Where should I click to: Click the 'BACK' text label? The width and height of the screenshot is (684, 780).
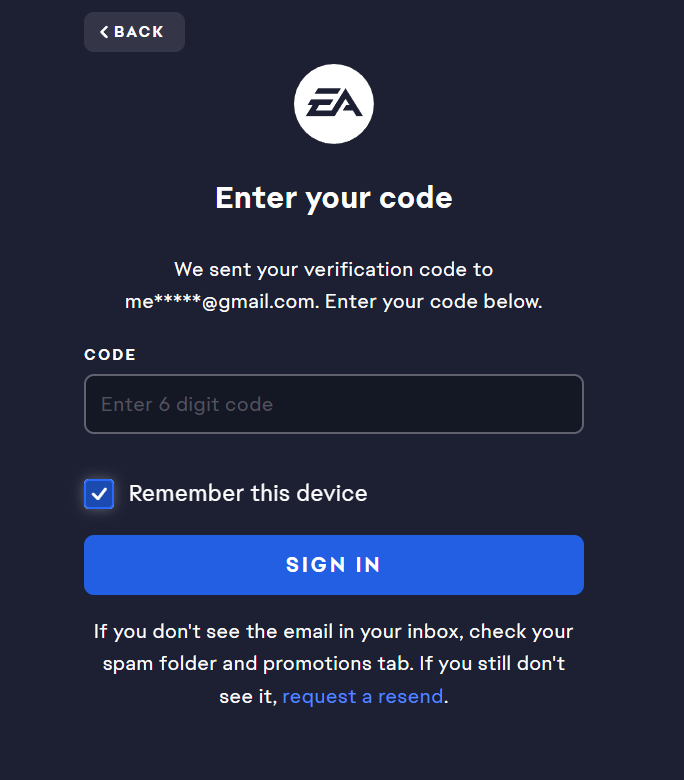(x=139, y=32)
